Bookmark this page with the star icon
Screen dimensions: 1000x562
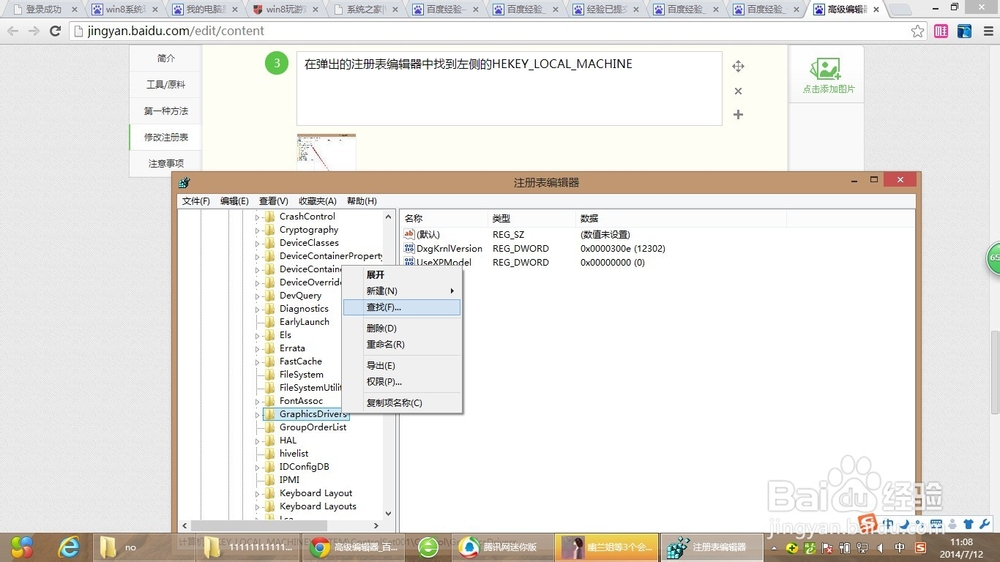pos(917,31)
